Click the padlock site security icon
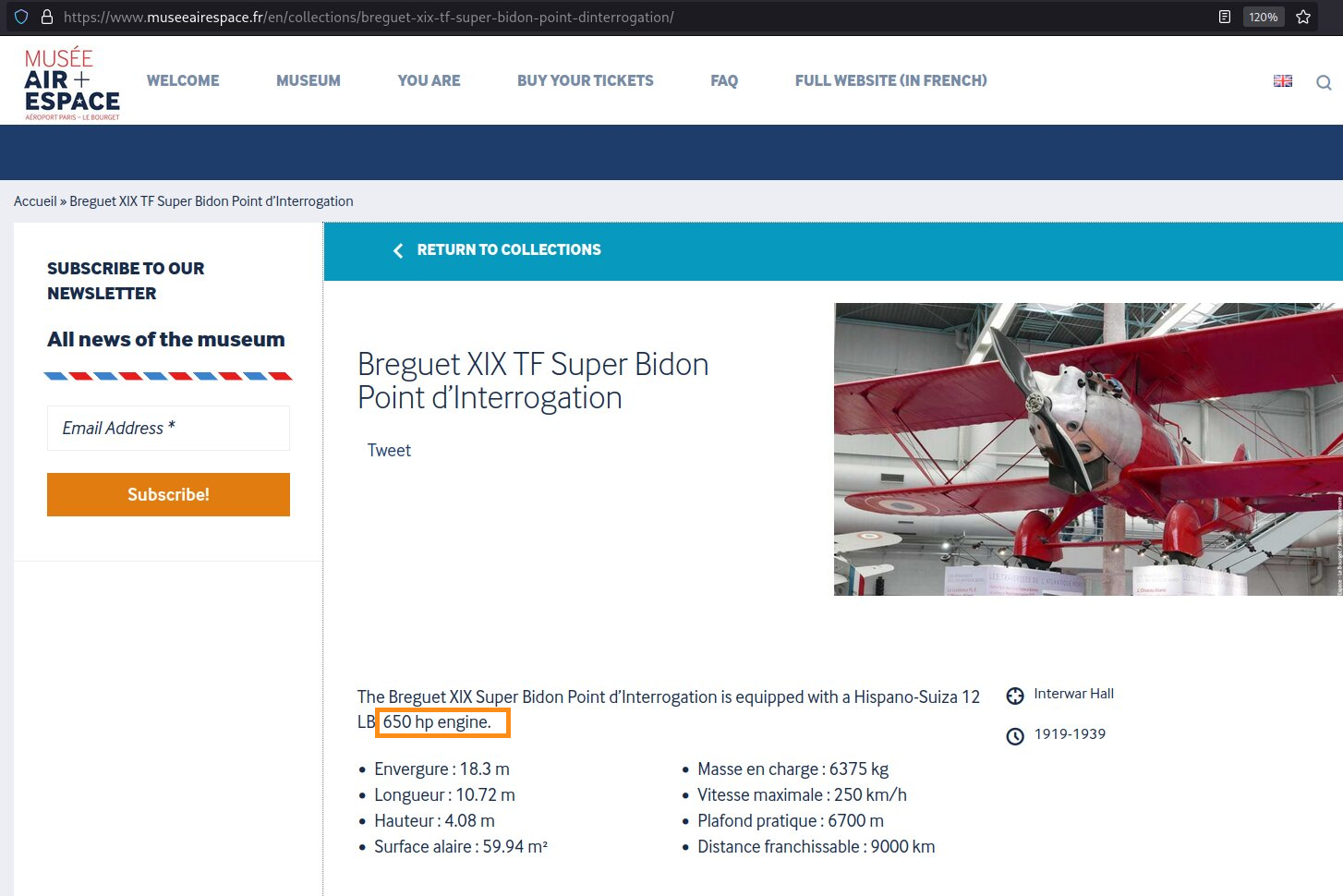 [46, 17]
